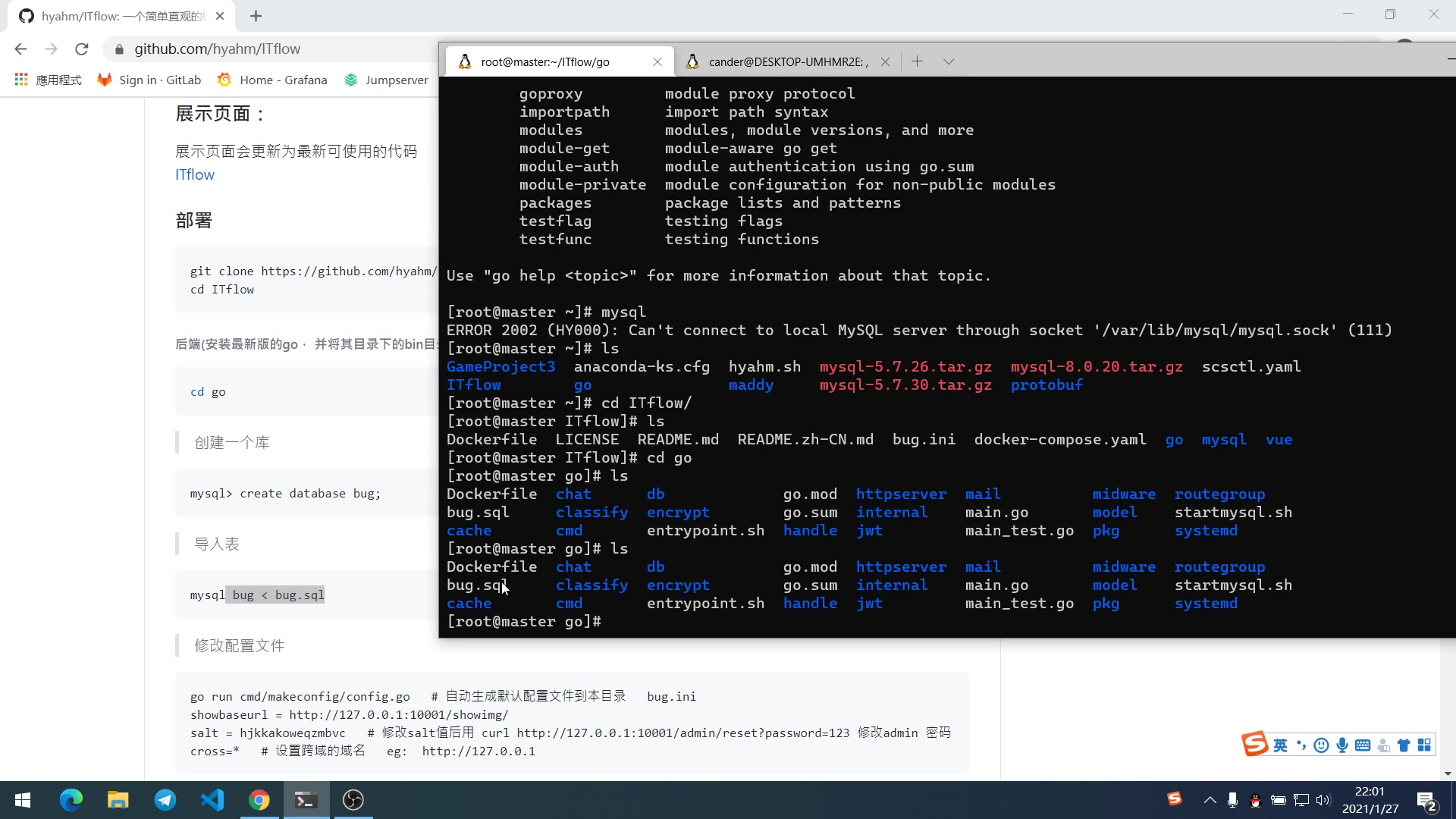
Task: Close the root@master terminal tab
Action: pyautogui.click(x=657, y=62)
